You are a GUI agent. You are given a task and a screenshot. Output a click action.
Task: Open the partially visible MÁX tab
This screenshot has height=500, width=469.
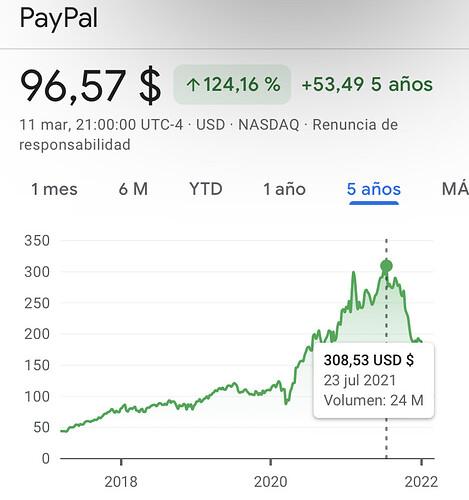[455, 189]
